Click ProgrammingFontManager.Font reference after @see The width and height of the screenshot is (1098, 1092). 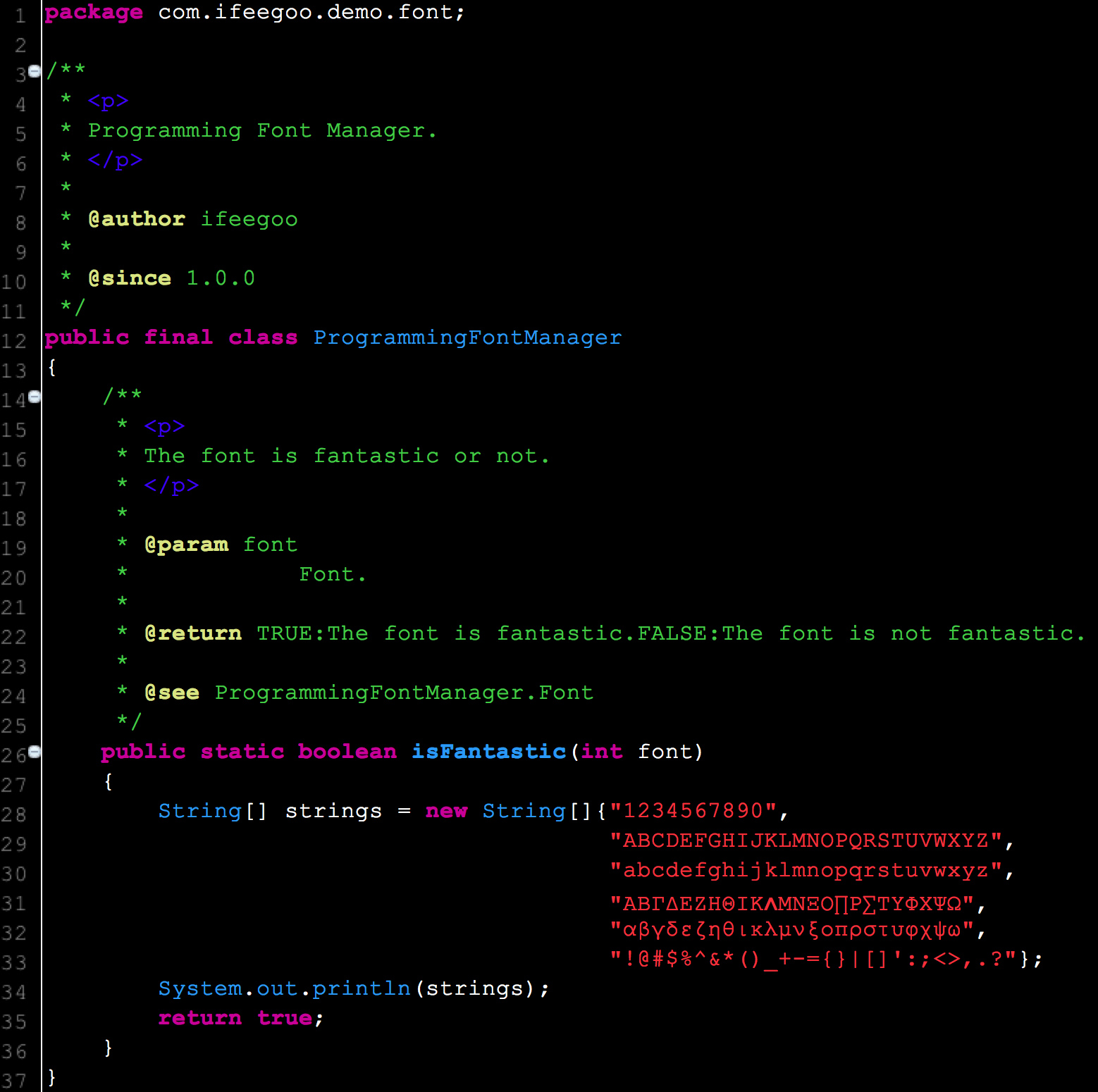(x=404, y=693)
